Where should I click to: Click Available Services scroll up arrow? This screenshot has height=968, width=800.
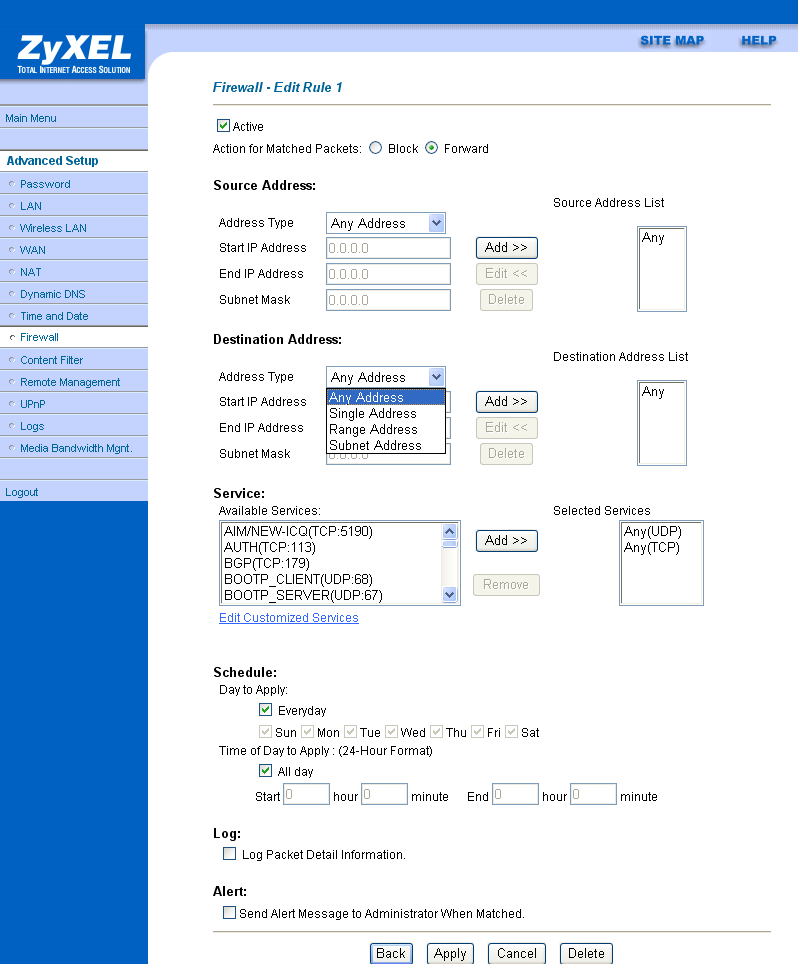point(450,531)
